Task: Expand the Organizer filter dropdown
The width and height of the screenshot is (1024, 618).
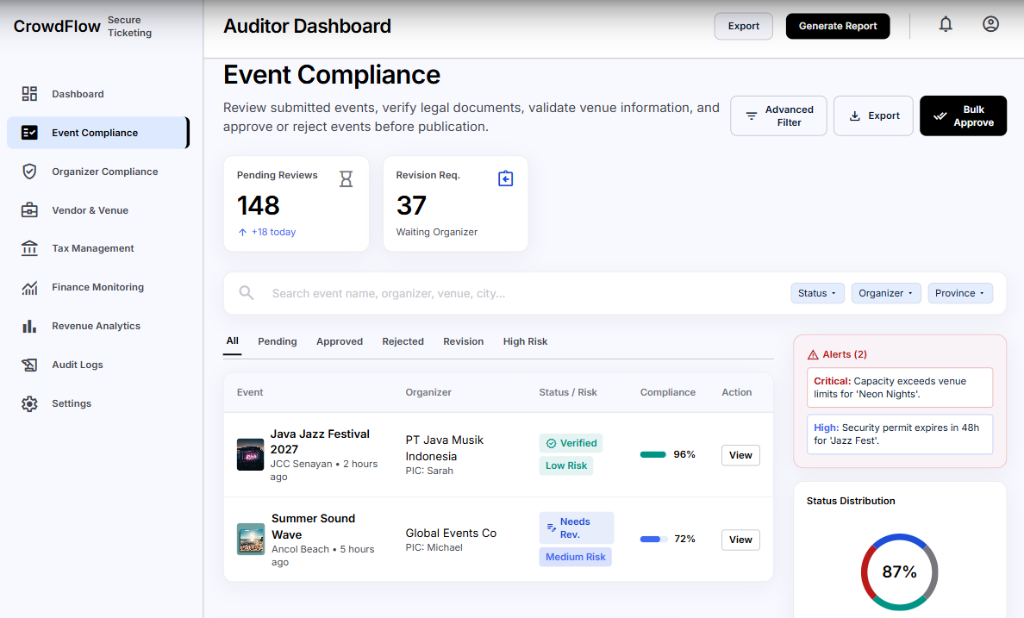Action: [x=886, y=293]
